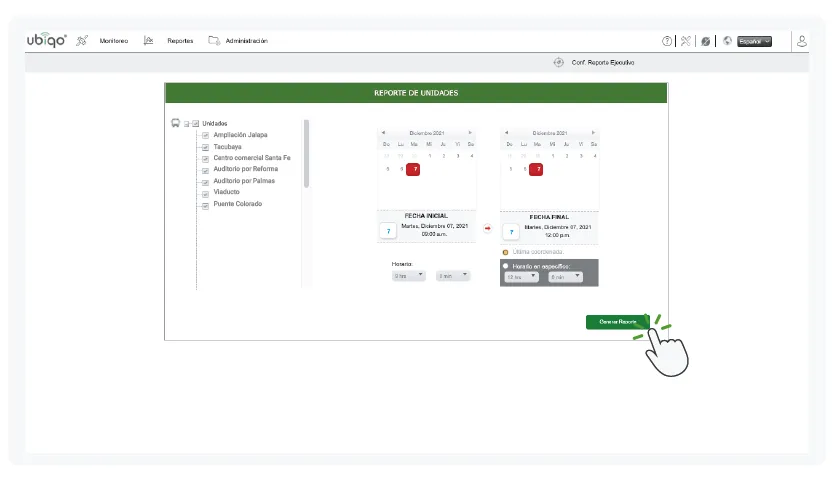Pick day 2 in final date calendar
Image resolution: width=837 pixels, height=478 pixels.
point(567,156)
